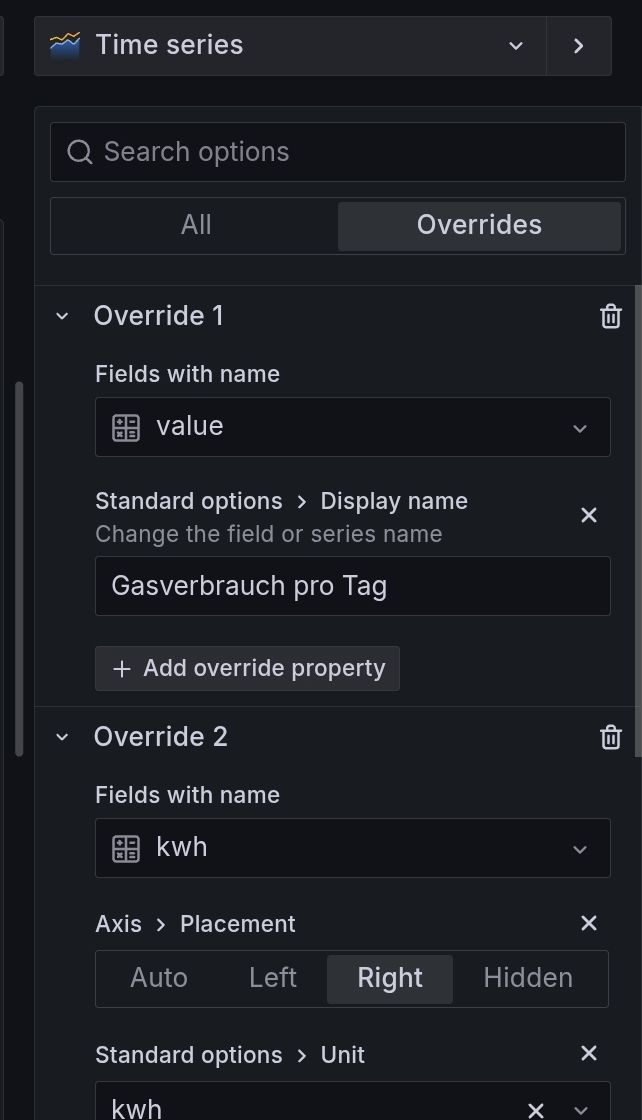Select Right axis placement option
Screen dimensions: 642x1120
click(390, 978)
